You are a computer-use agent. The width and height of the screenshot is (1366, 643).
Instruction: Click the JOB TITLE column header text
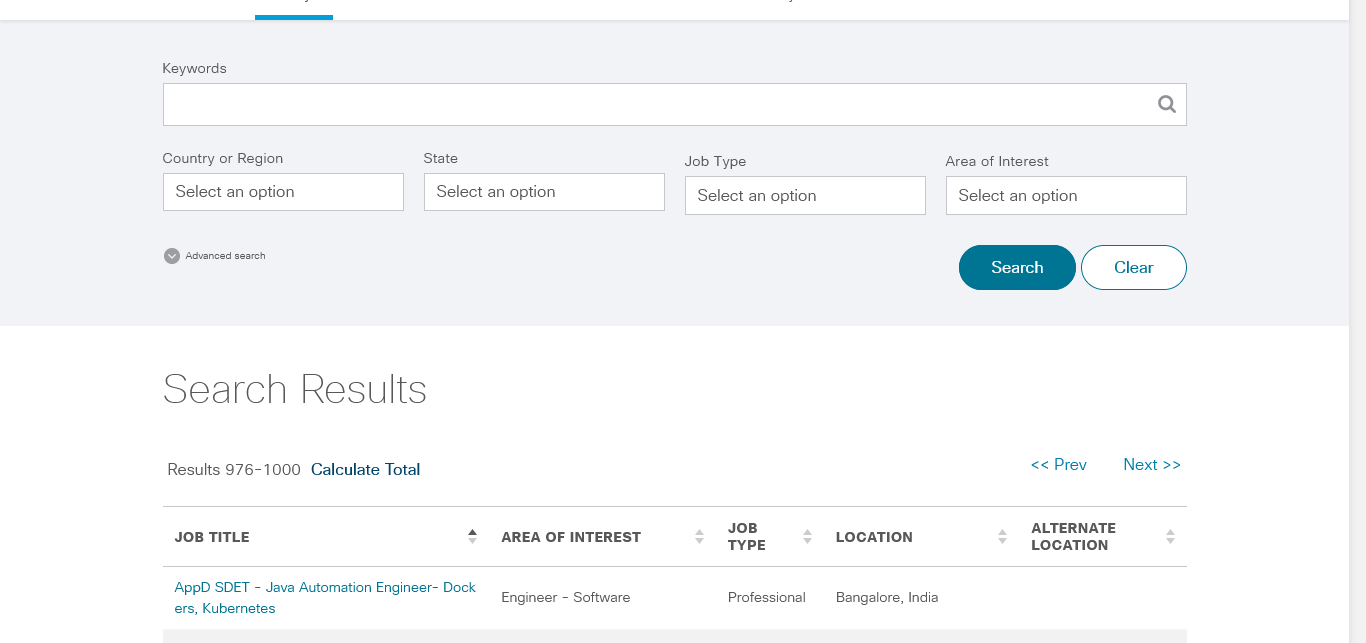click(x=212, y=537)
